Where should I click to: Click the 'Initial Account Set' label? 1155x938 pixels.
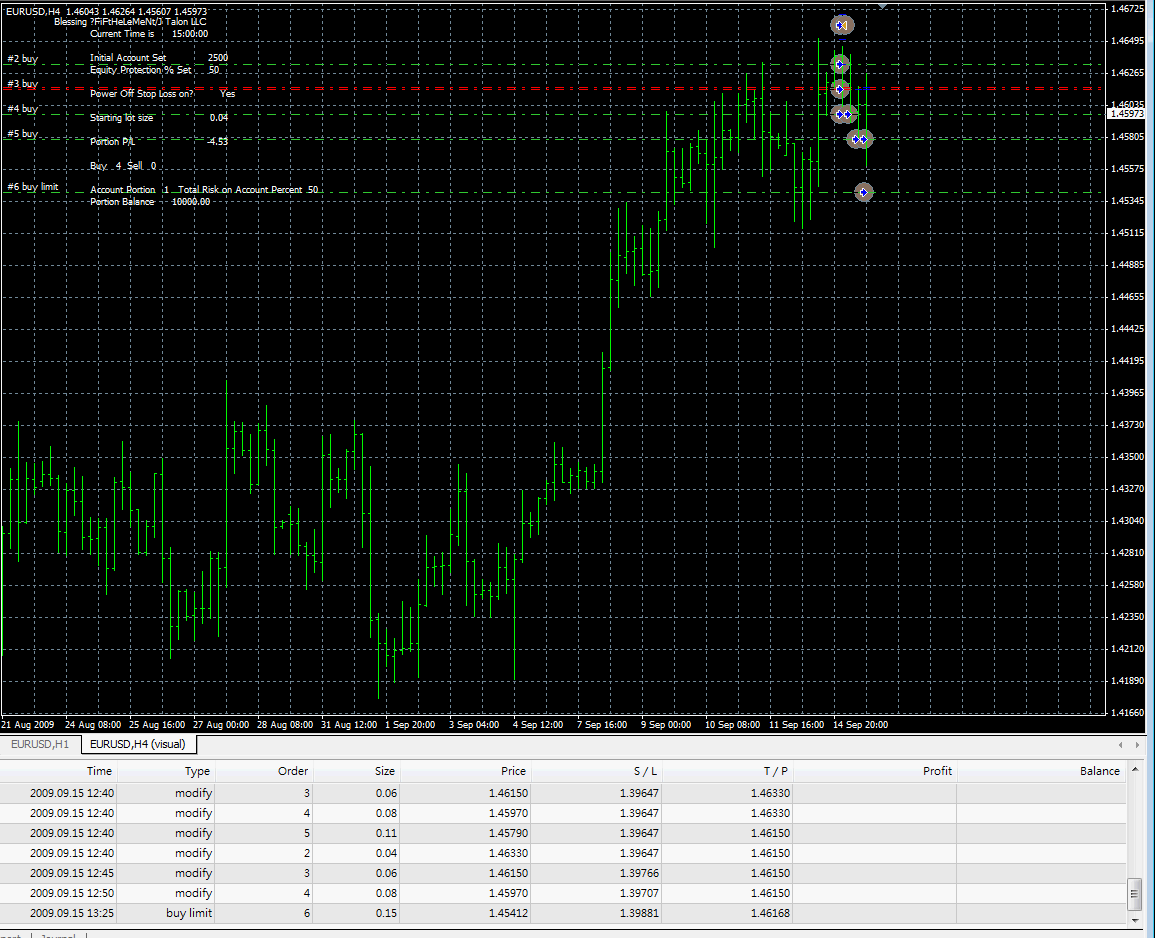click(128, 57)
